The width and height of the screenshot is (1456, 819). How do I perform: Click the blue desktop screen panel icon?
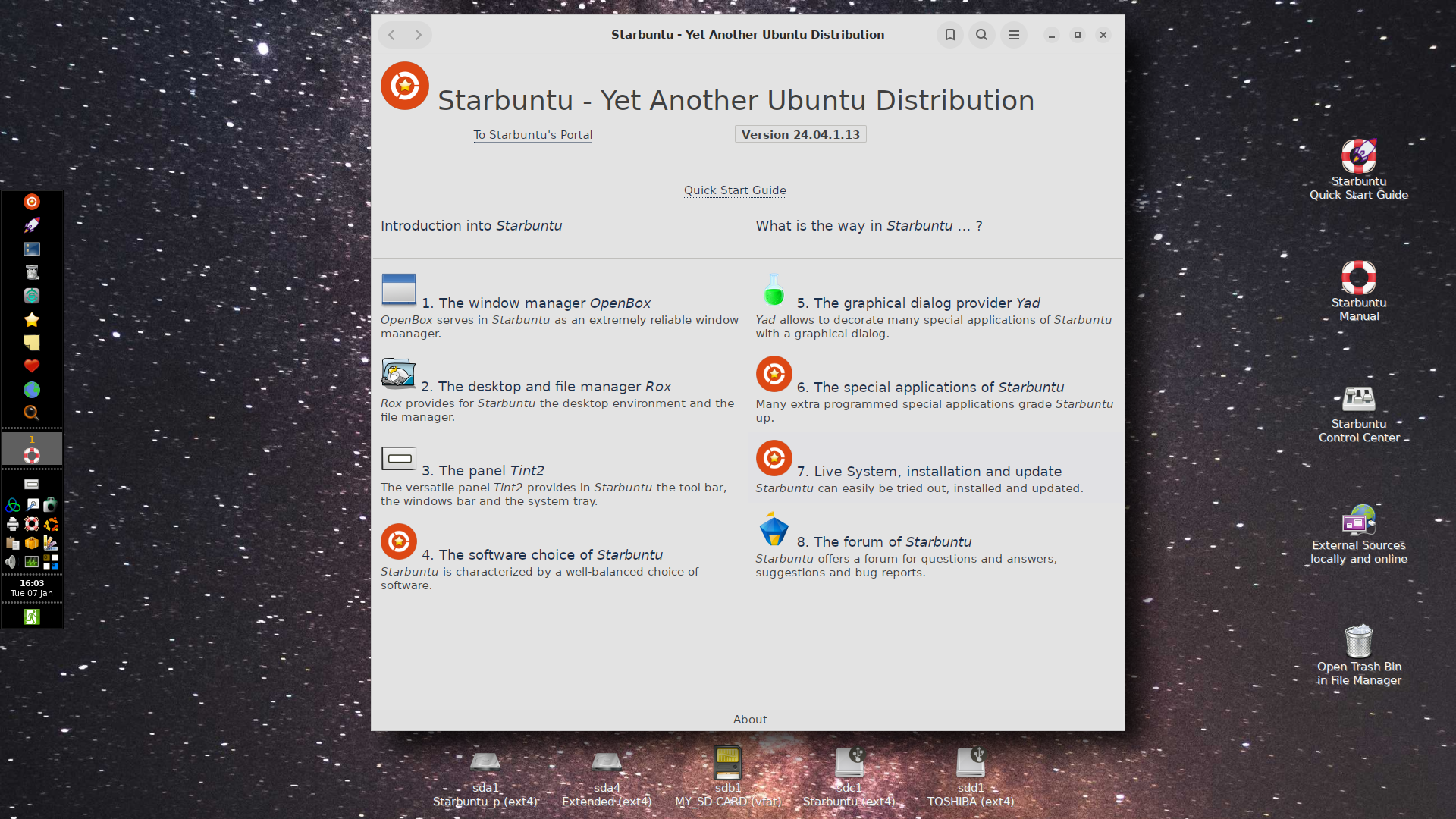pyautogui.click(x=32, y=249)
